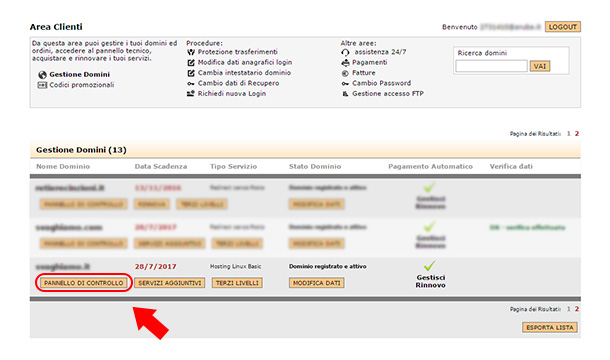Go to results page 2 below the table

[577, 309]
